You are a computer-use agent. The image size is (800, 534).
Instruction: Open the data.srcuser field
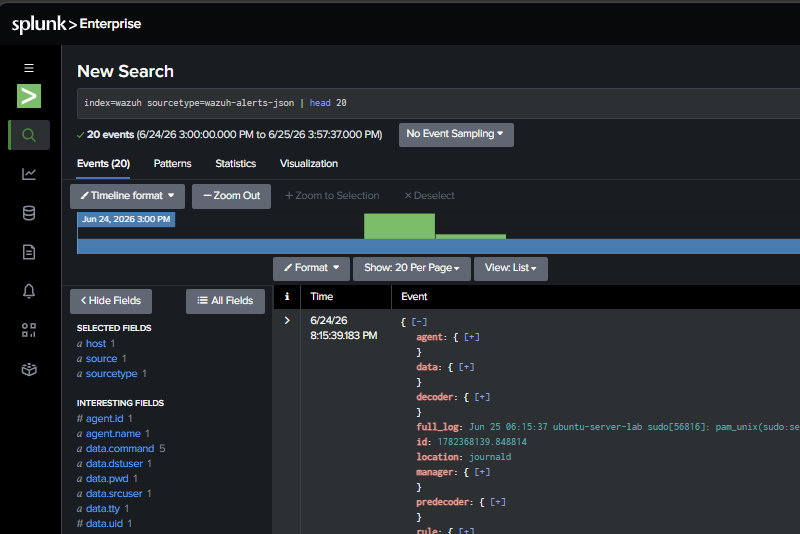[x=114, y=494]
